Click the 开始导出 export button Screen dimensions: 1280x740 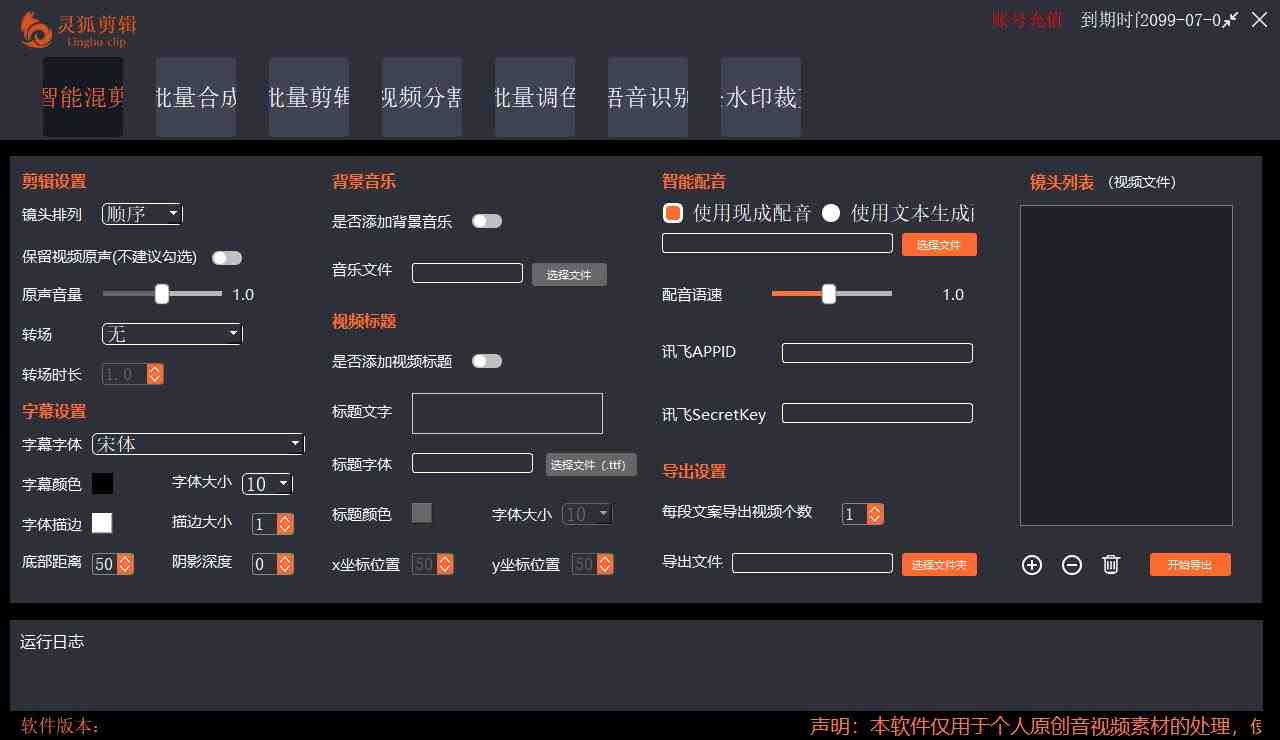[x=1189, y=564]
